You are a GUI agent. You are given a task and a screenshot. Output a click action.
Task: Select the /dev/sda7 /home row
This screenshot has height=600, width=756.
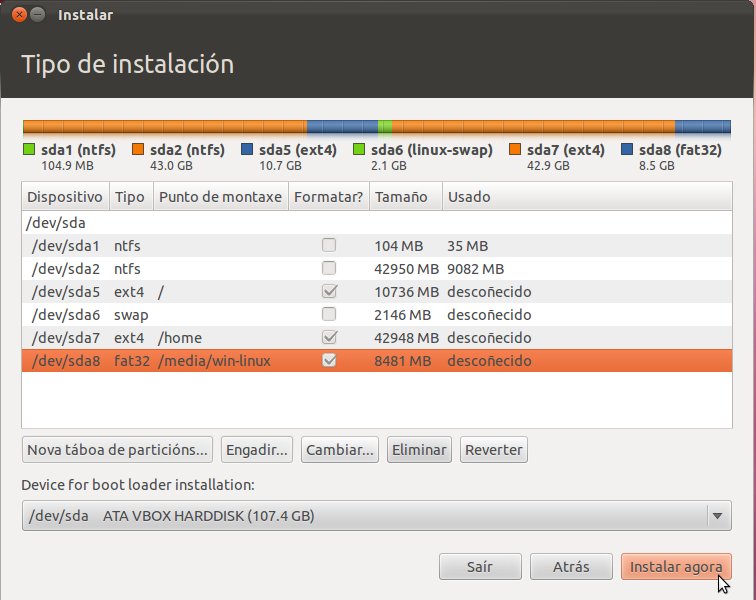[377, 338]
